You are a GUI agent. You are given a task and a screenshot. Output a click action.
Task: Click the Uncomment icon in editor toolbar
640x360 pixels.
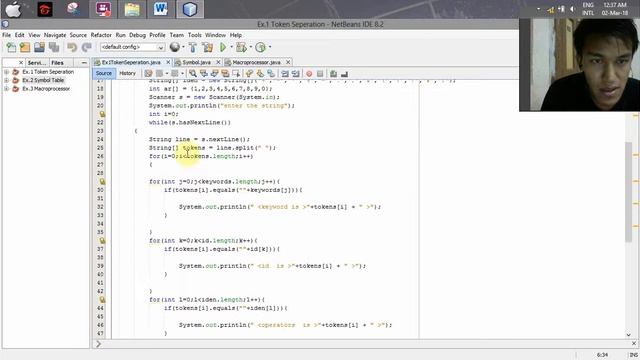(344, 73)
